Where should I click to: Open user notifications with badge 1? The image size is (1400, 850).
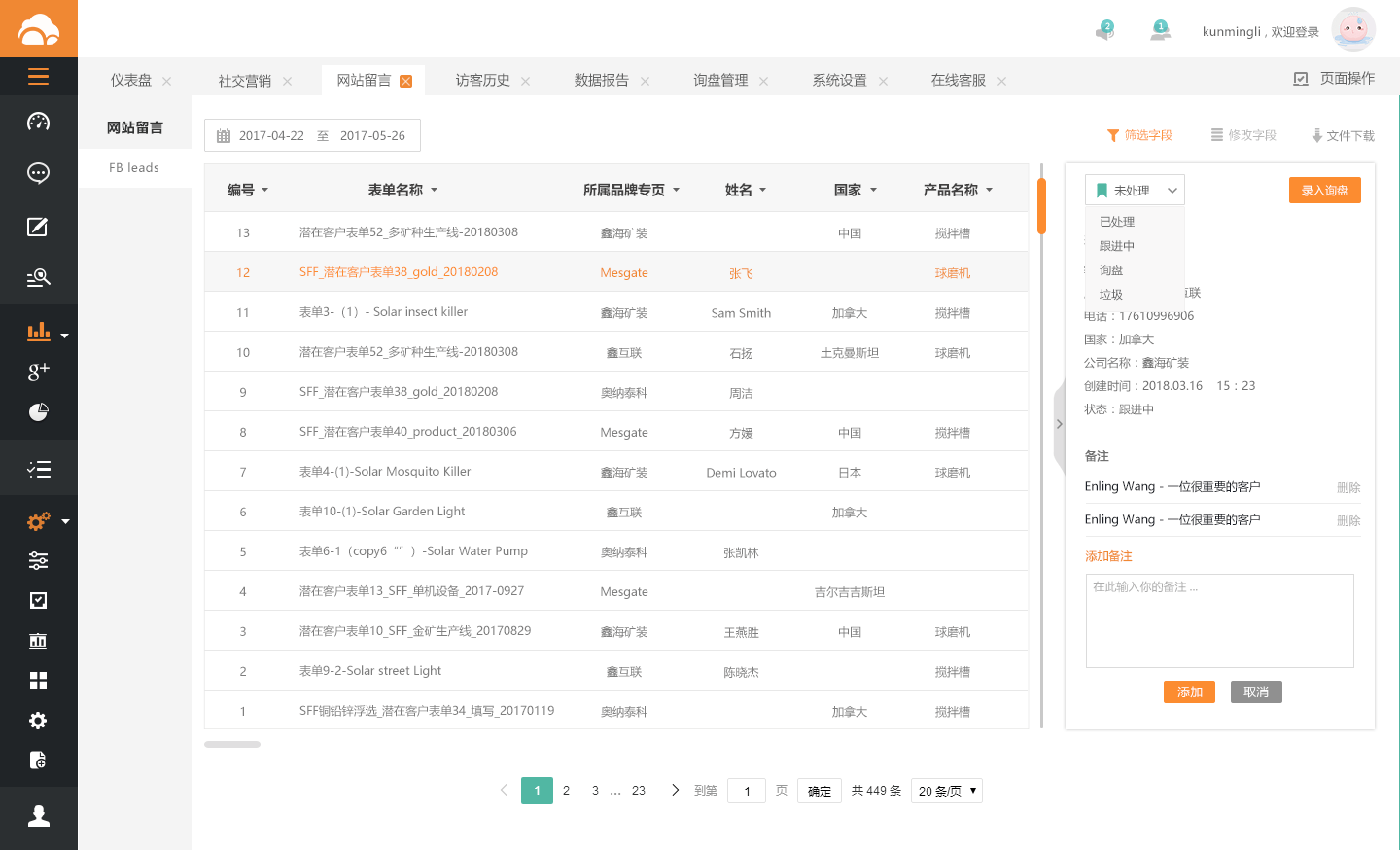[1160, 30]
